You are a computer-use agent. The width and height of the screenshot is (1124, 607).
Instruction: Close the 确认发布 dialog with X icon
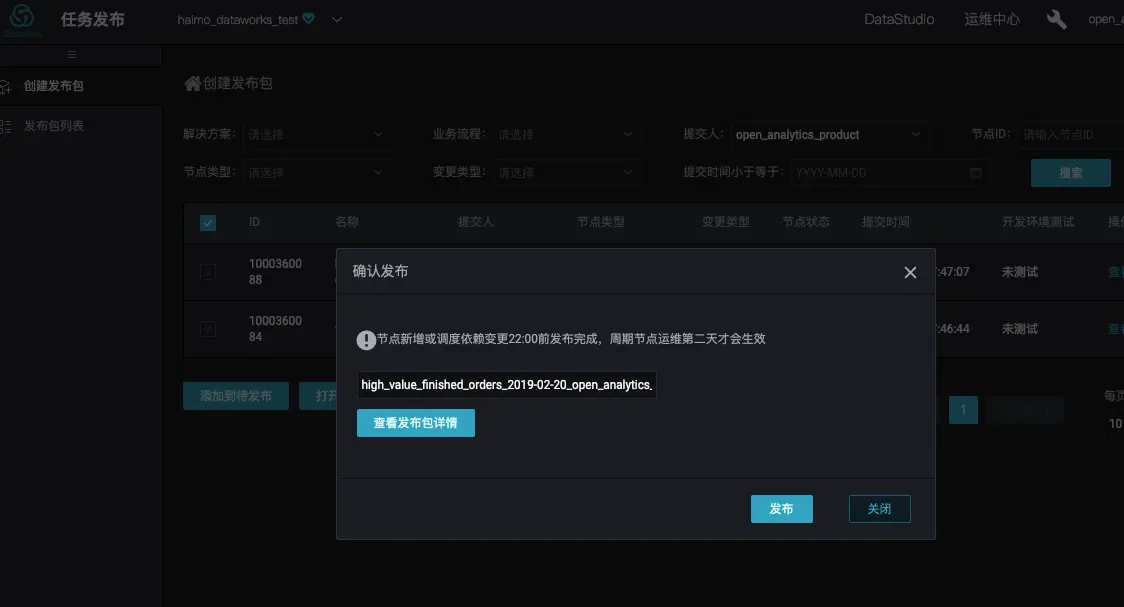(x=910, y=272)
